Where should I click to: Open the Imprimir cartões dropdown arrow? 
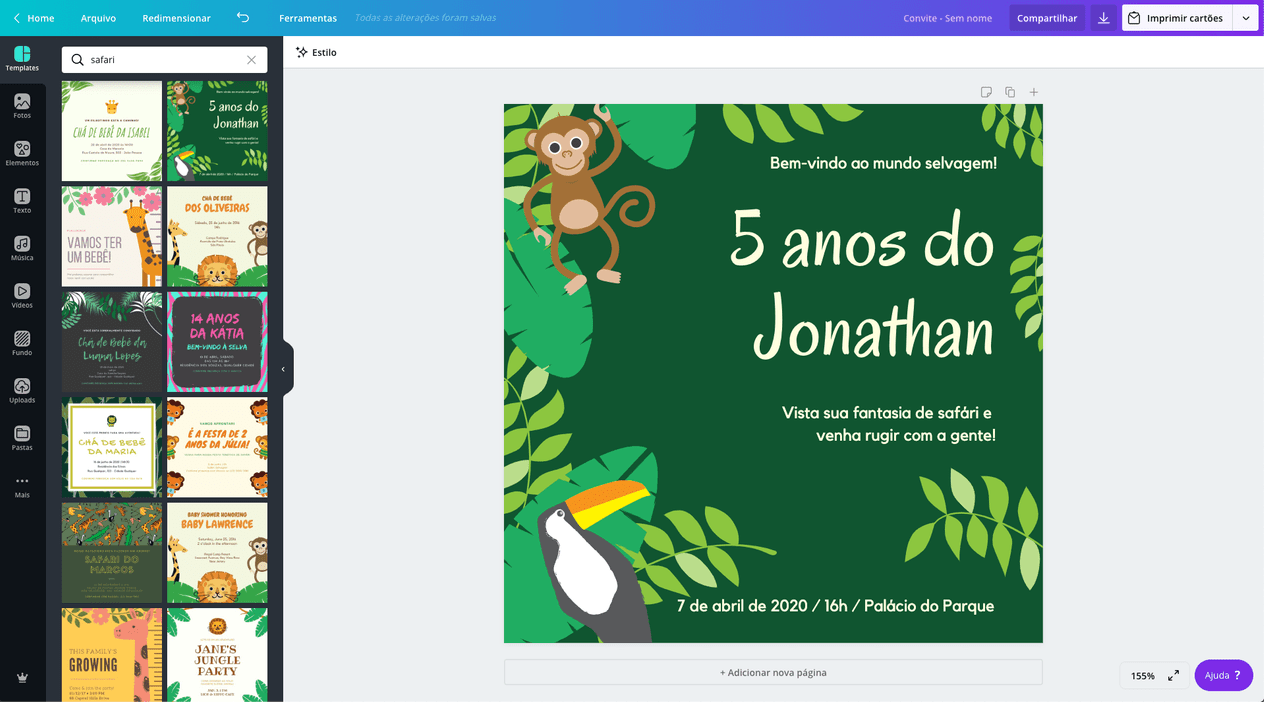[x=1245, y=18]
